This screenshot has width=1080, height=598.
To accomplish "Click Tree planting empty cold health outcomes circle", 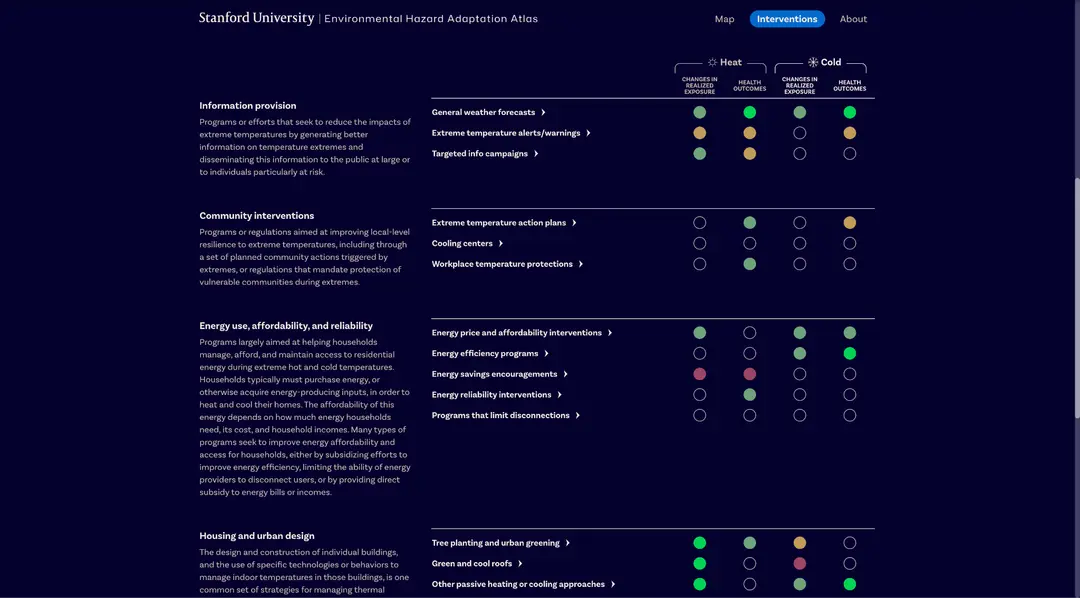I will pos(849,543).
